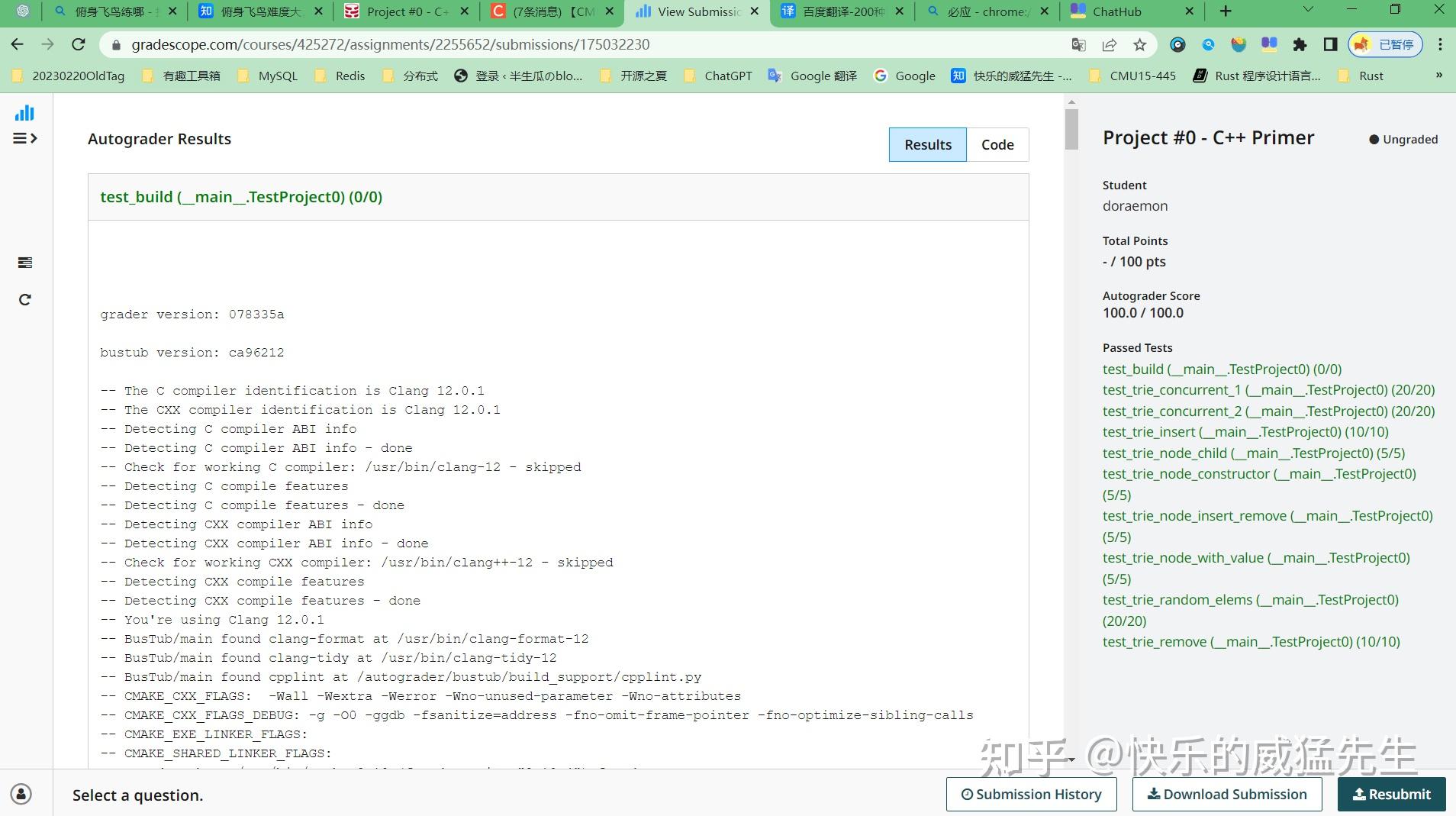Click the submission list icon in sidebar
The image size is (1456, 816).
pyautogui.click(x=24, y=262)
